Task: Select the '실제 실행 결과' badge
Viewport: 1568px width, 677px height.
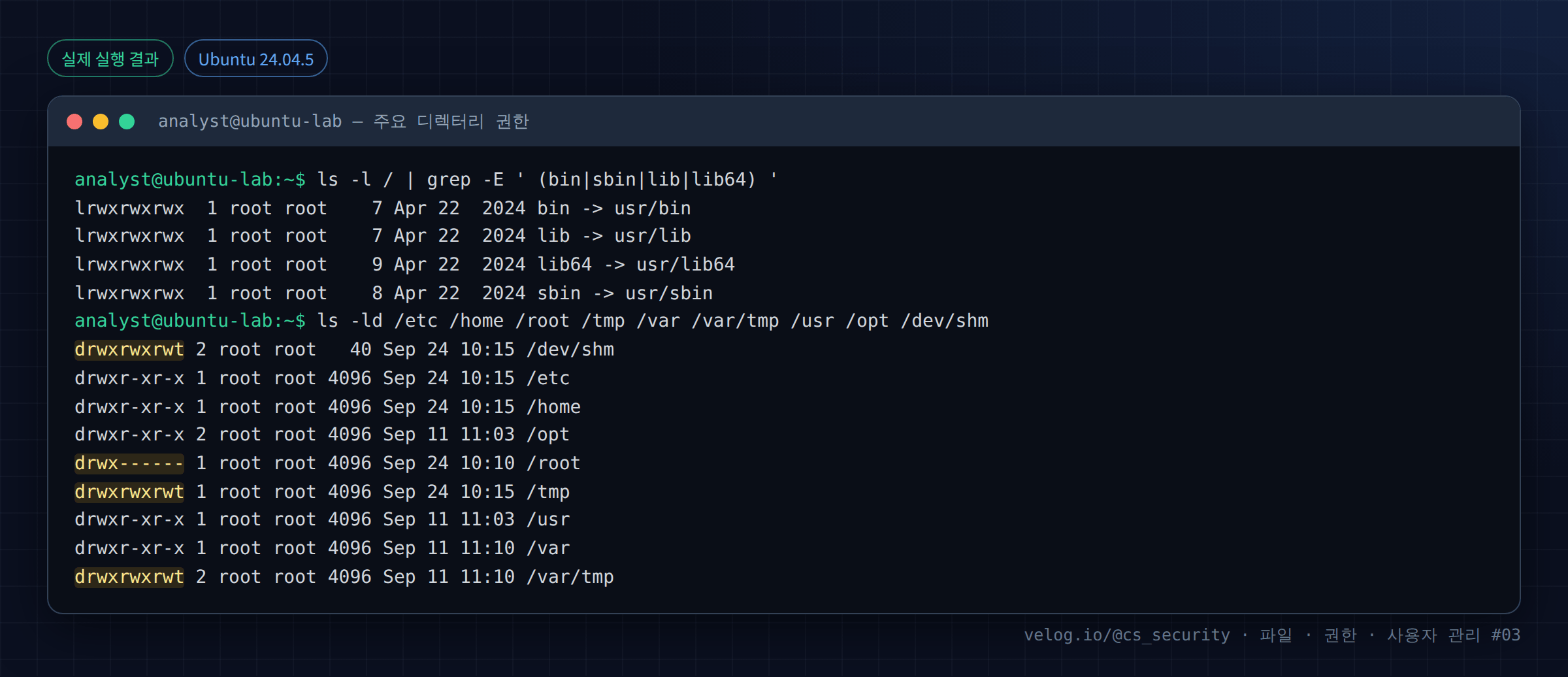Action: coord(110,59)
